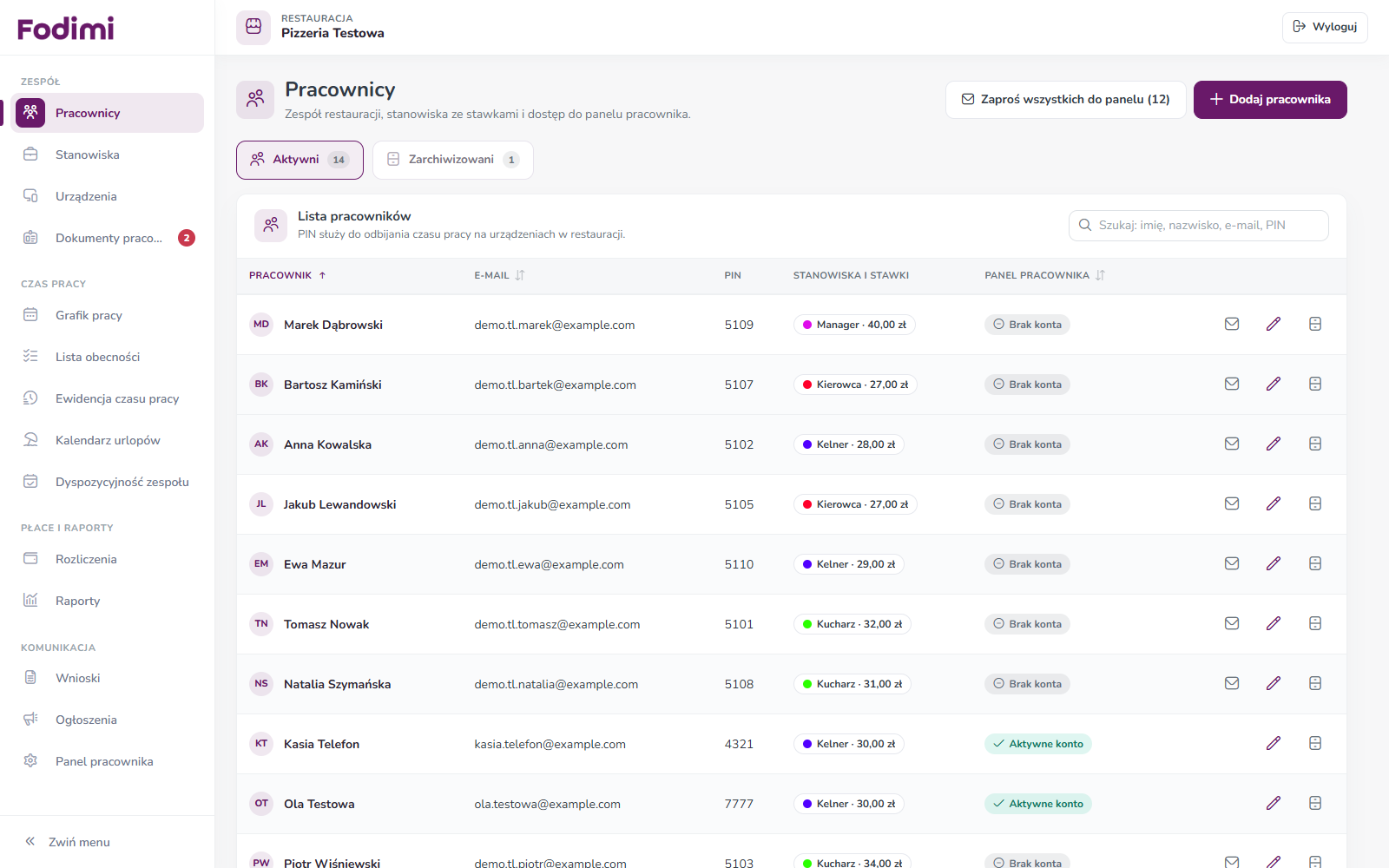
Task: Edit Kasia Telefon via the pencil icon
Action: tap(1274, 743)
